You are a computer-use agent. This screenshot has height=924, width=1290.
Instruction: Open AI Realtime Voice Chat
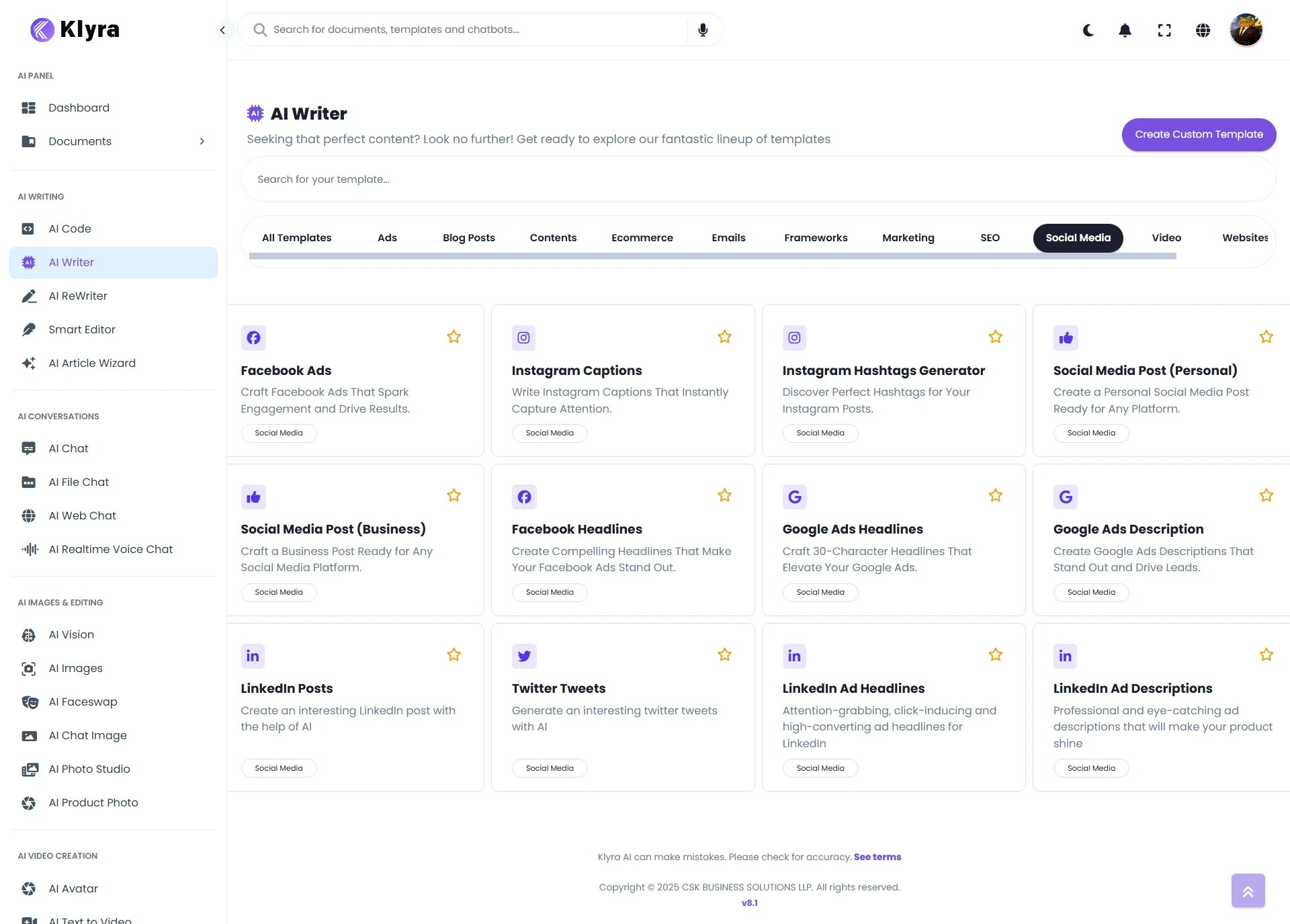click(x=110, y=549)
